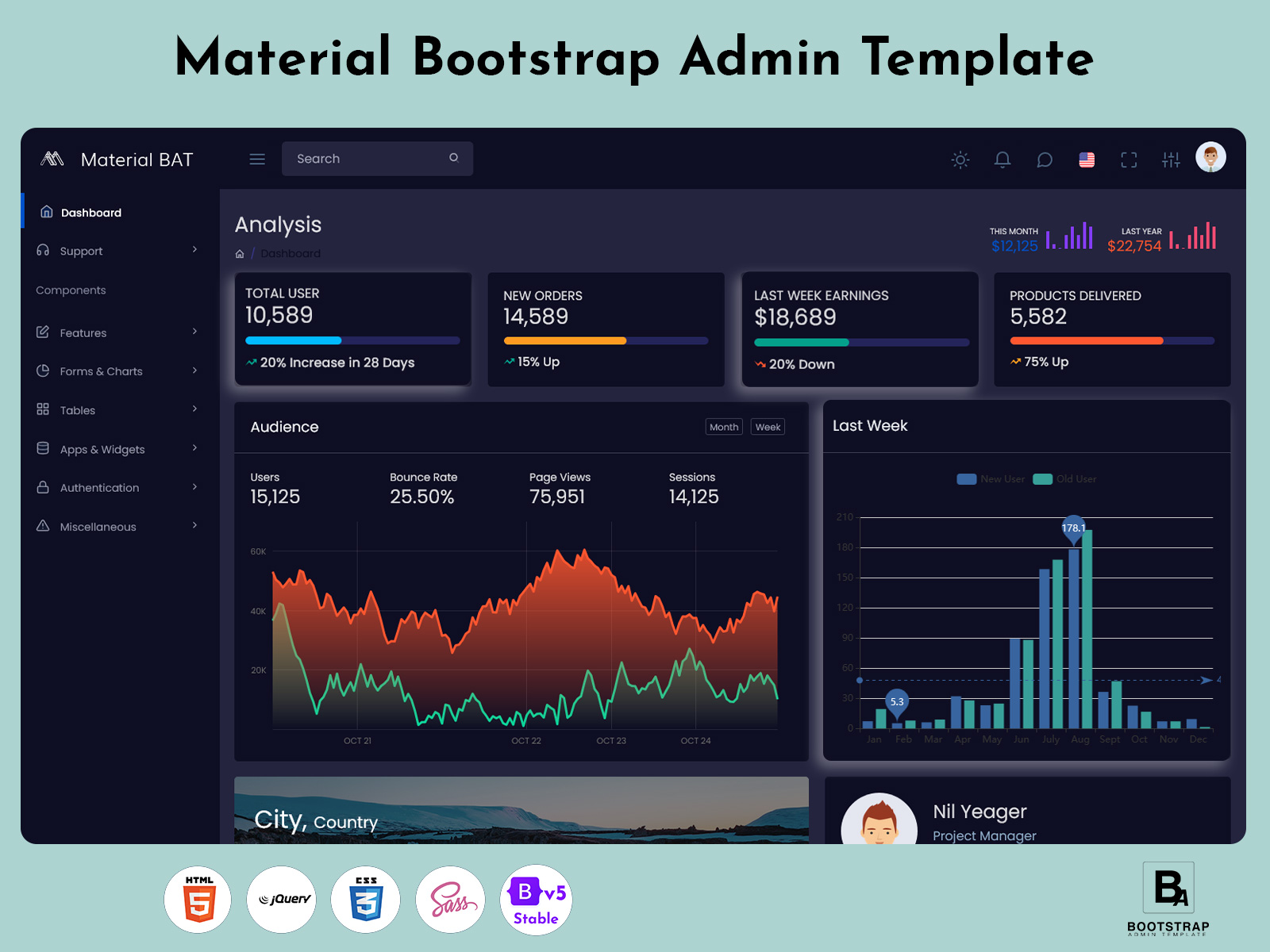1270x952 pixels.
Task: Open language selector US flag
Action: click(1087, 159)
